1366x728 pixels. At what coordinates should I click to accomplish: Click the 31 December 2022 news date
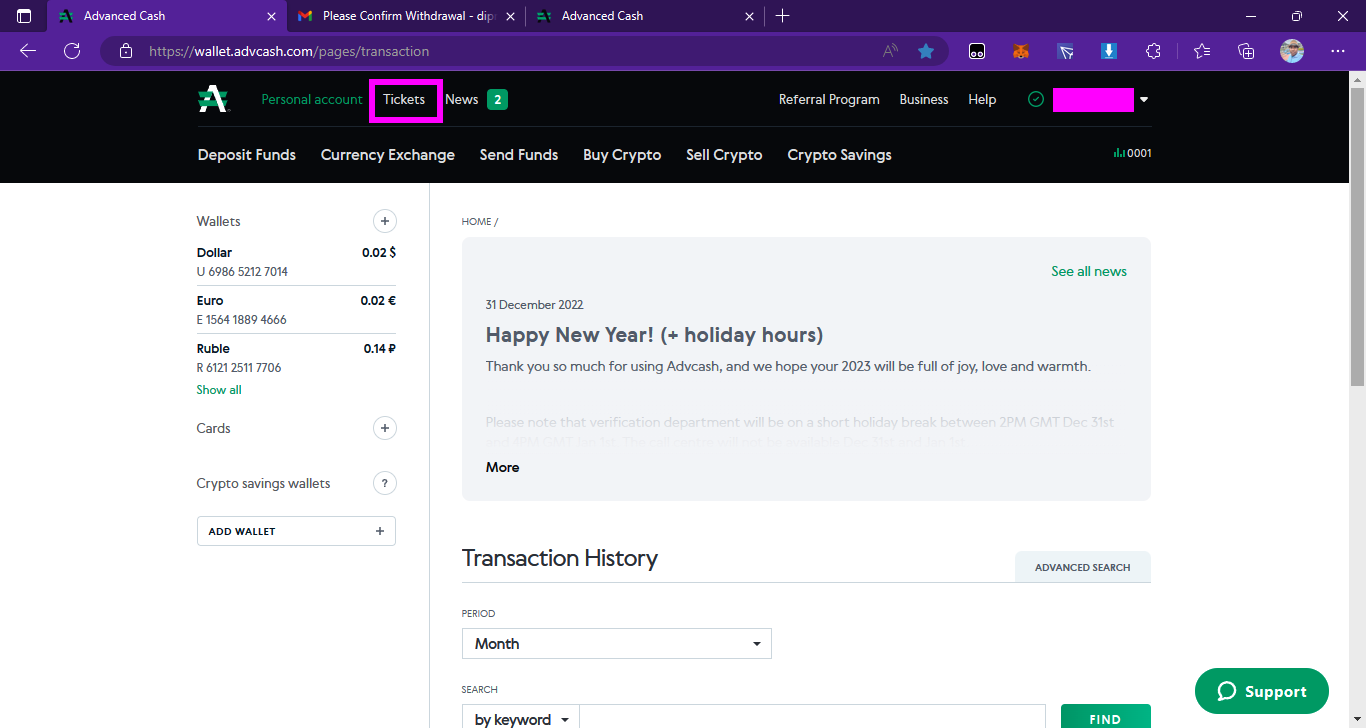[534, 305]
